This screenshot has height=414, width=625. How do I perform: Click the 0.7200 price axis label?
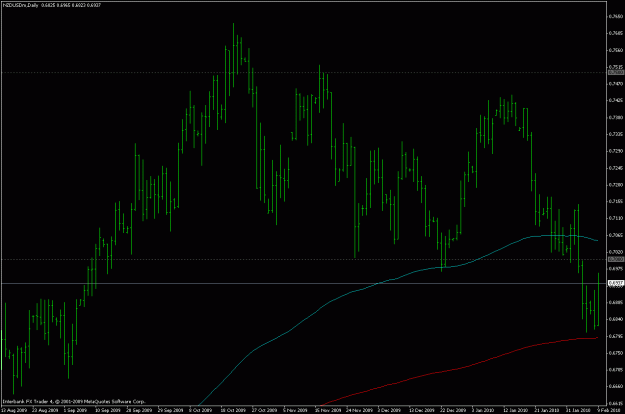pos(616,185)
